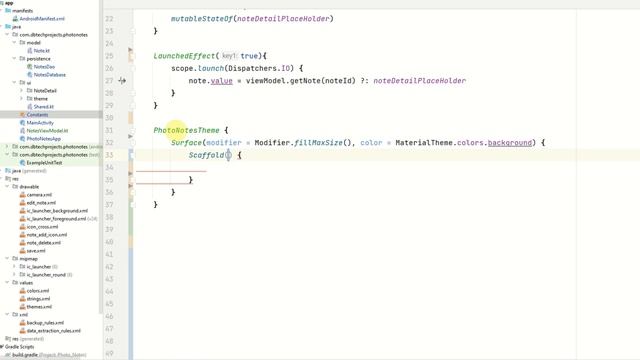Screen dimensions: 640x360
Task: Click the AndroidManifest.xml file icon
Action: click(x=16, y=19)
